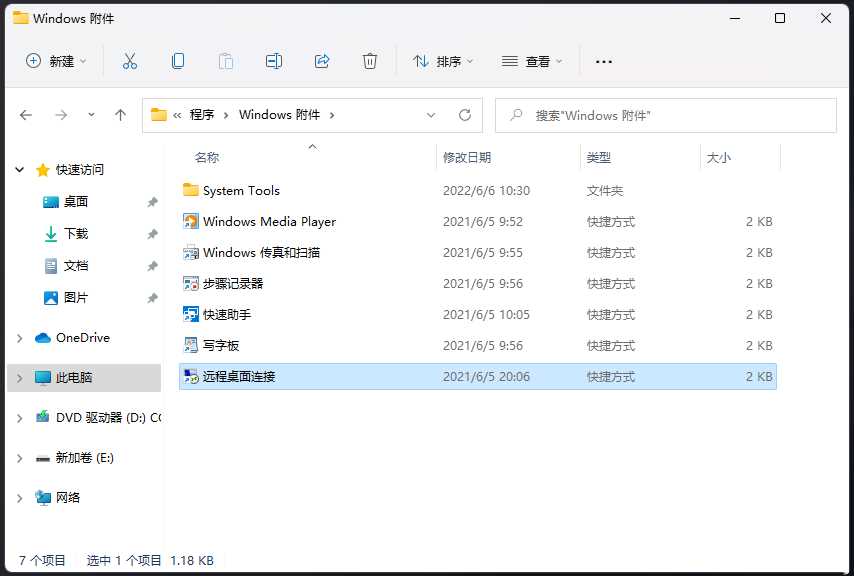
Task: Go forward with the right arrow
Action: [x=62, y=115]
